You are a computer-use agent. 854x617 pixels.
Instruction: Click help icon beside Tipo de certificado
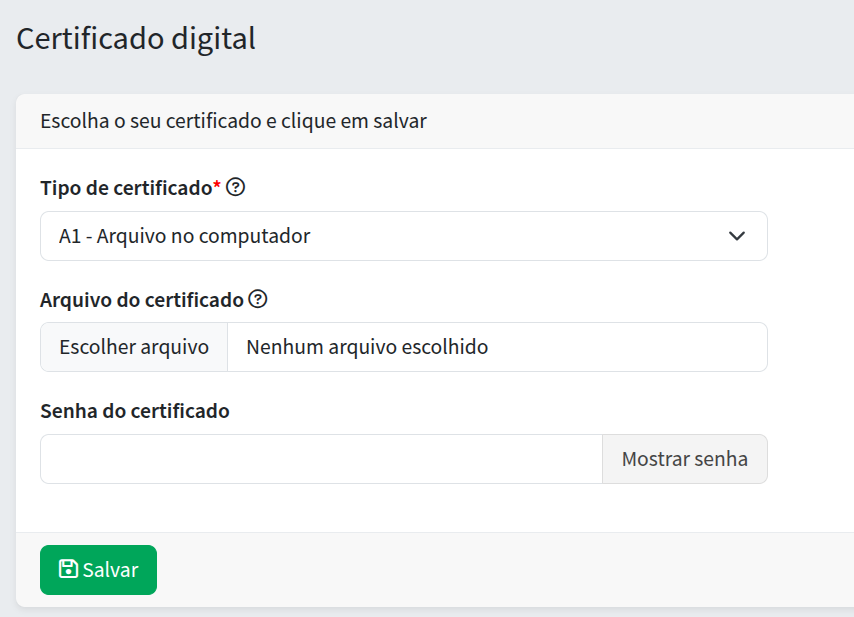click(236, 187)
